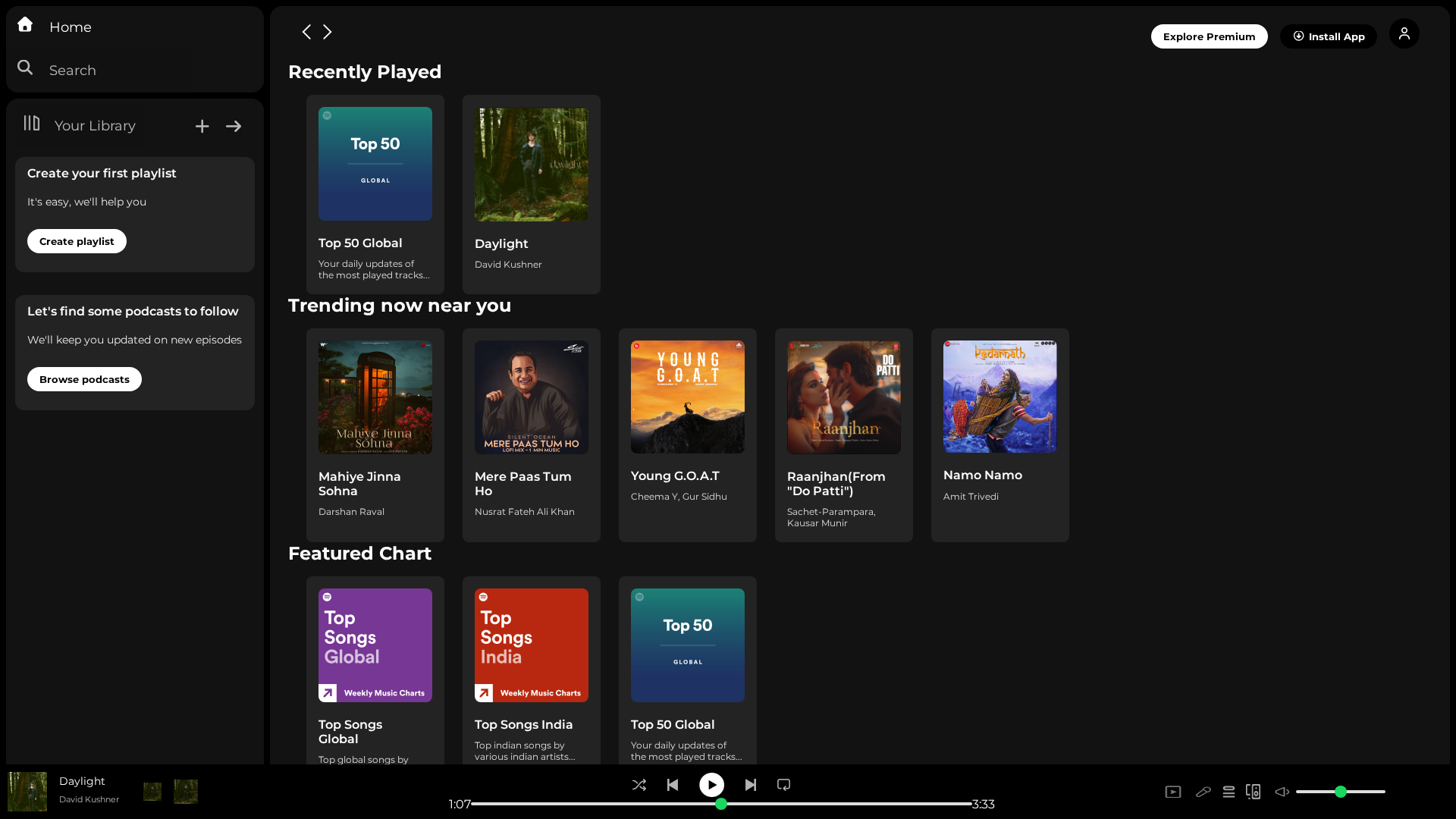
Task: Click elapsed time 1:07
Action: 460,805
